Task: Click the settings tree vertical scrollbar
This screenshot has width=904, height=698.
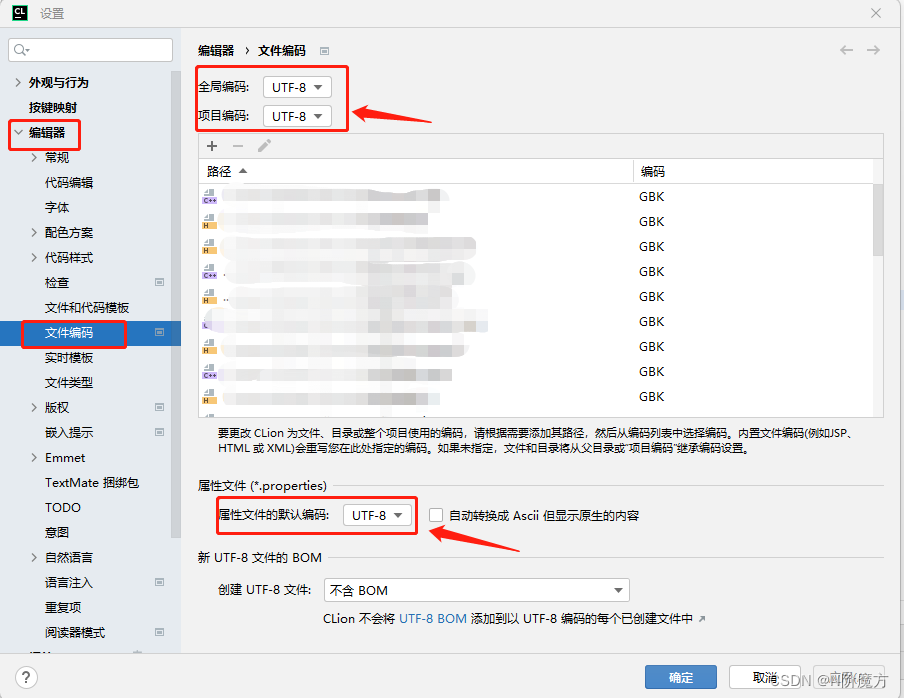Action: coord(176,304)
